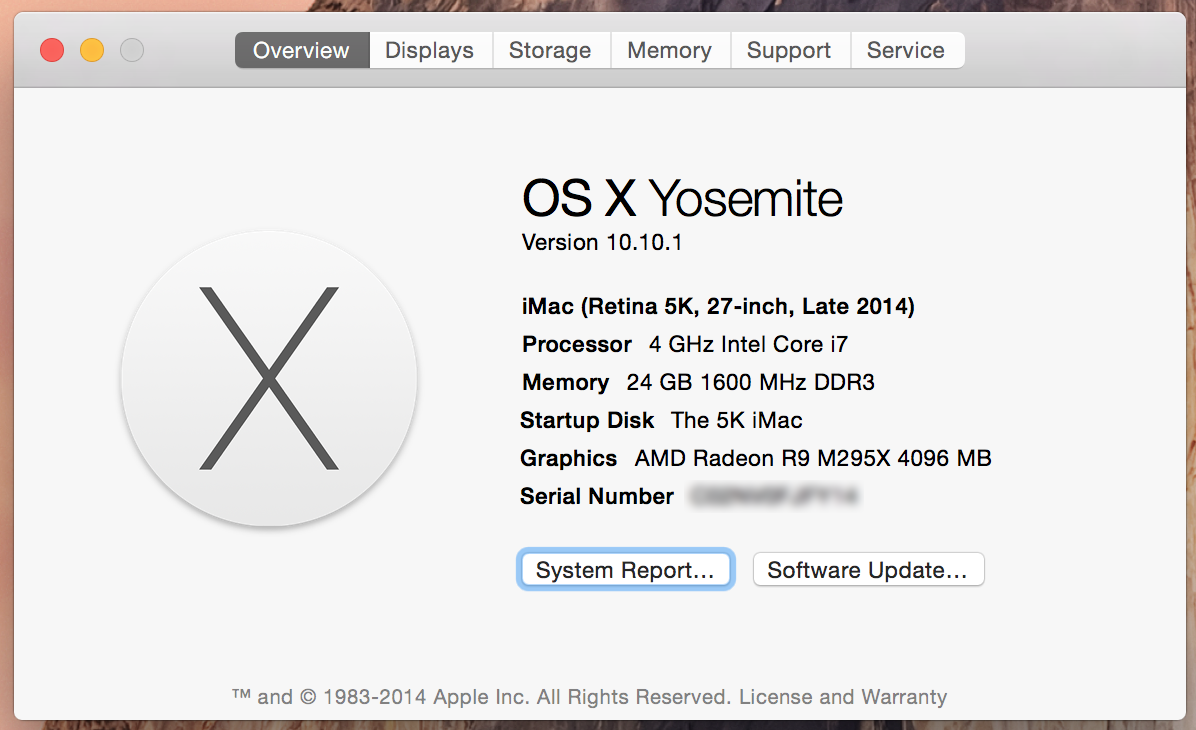Click the blurred serial number value

coord(774,497)
